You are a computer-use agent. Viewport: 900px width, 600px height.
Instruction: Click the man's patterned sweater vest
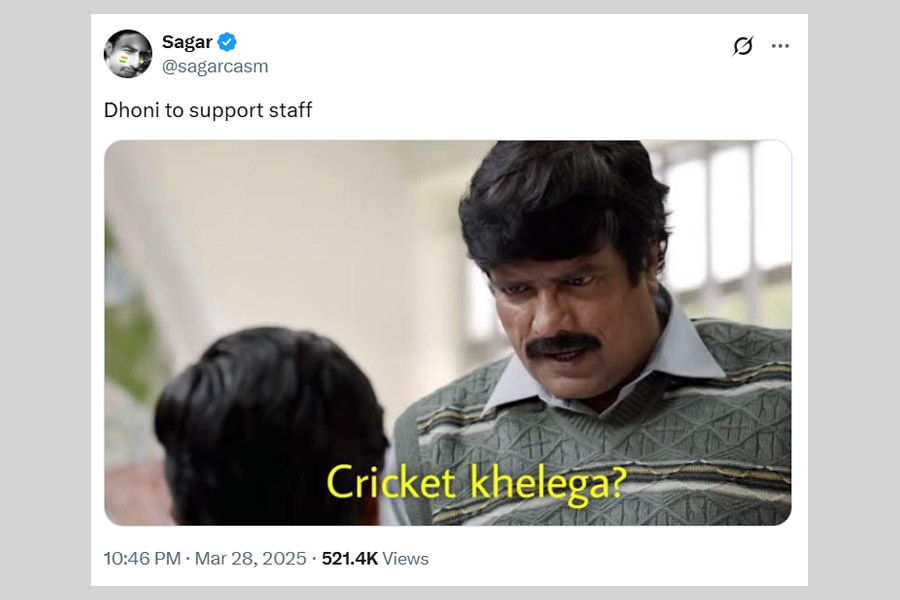[x=700, y=420]
